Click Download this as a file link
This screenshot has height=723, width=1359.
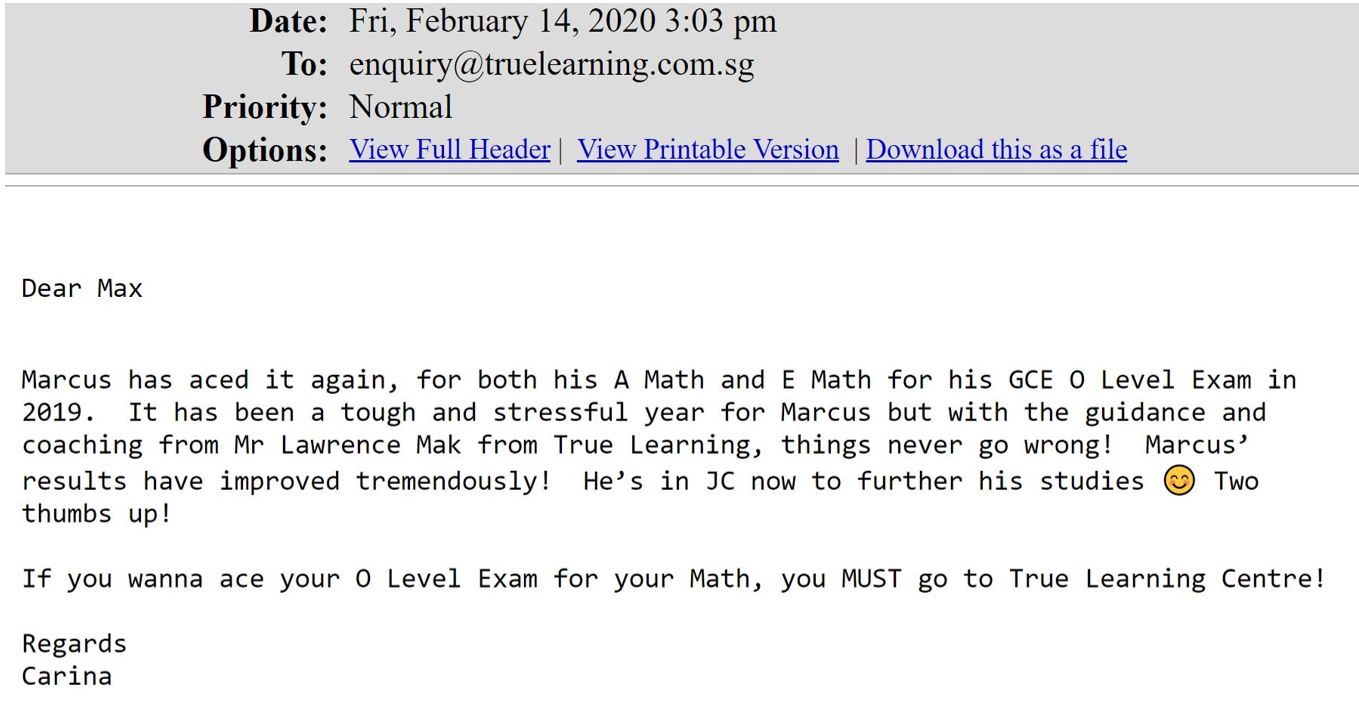996,150
